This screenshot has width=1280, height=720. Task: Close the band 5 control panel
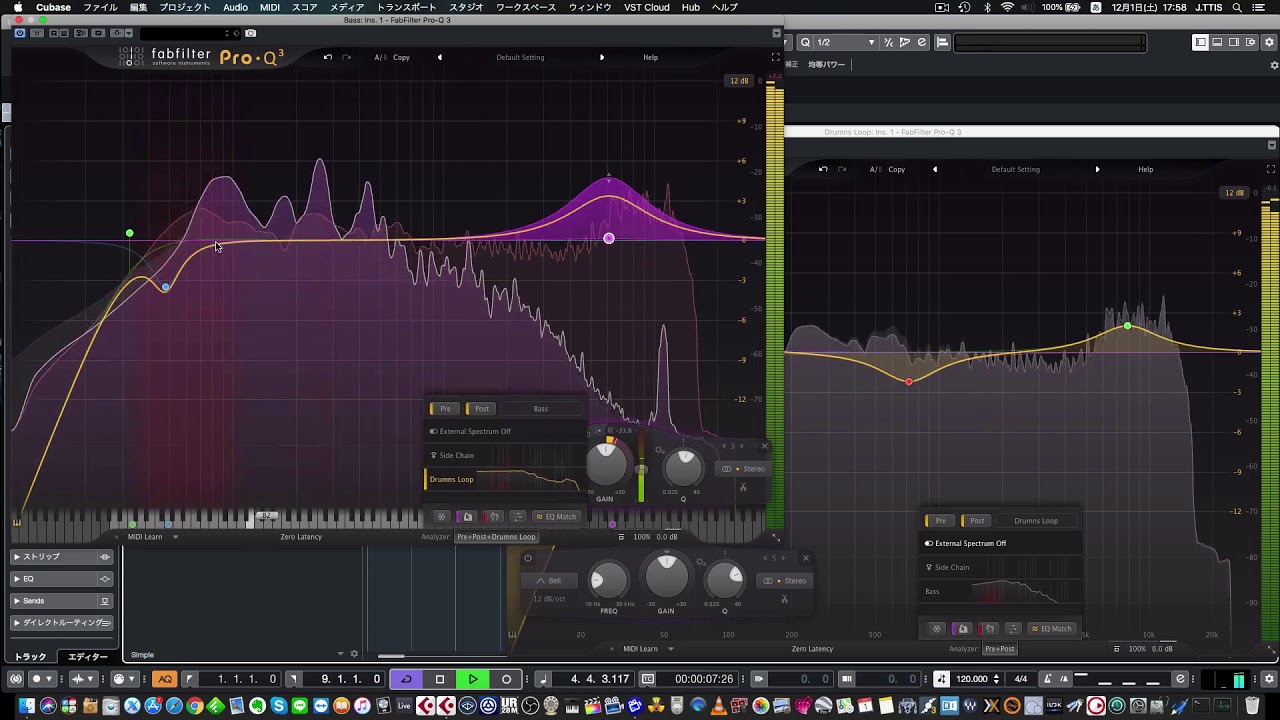(x=806, y=558)
